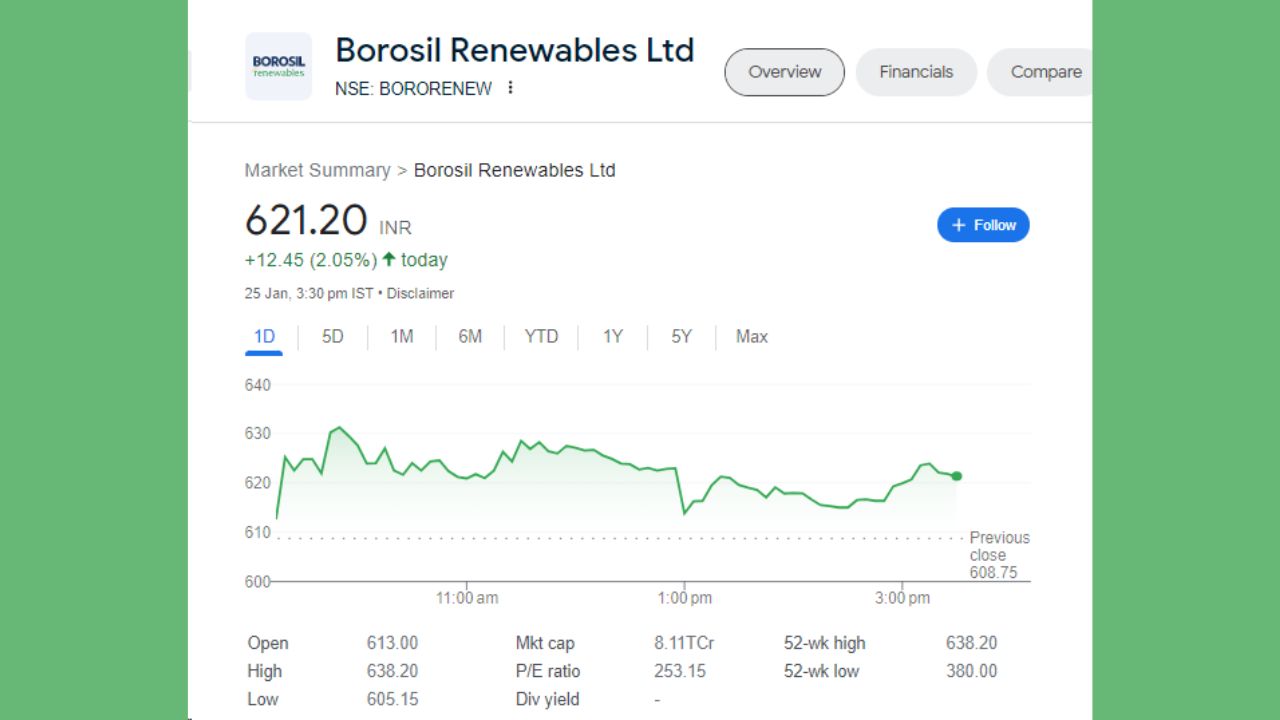Open the Disclaimer link

pyautogui.click(x=420, y=293)
